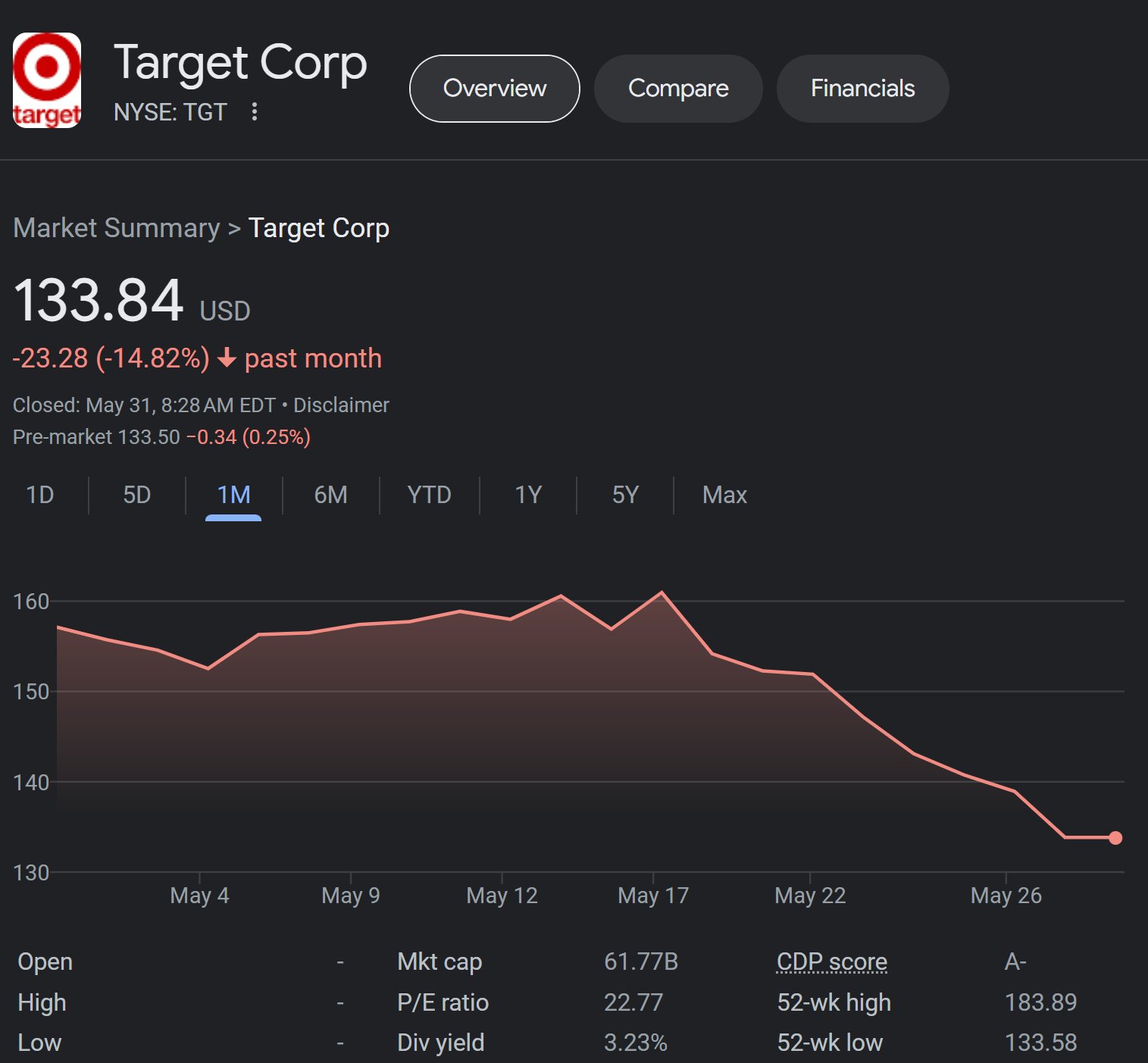This screenshot has height=1063, width=1148.
Task: Switch to the Compare tab
Action: tap(678, 89)
